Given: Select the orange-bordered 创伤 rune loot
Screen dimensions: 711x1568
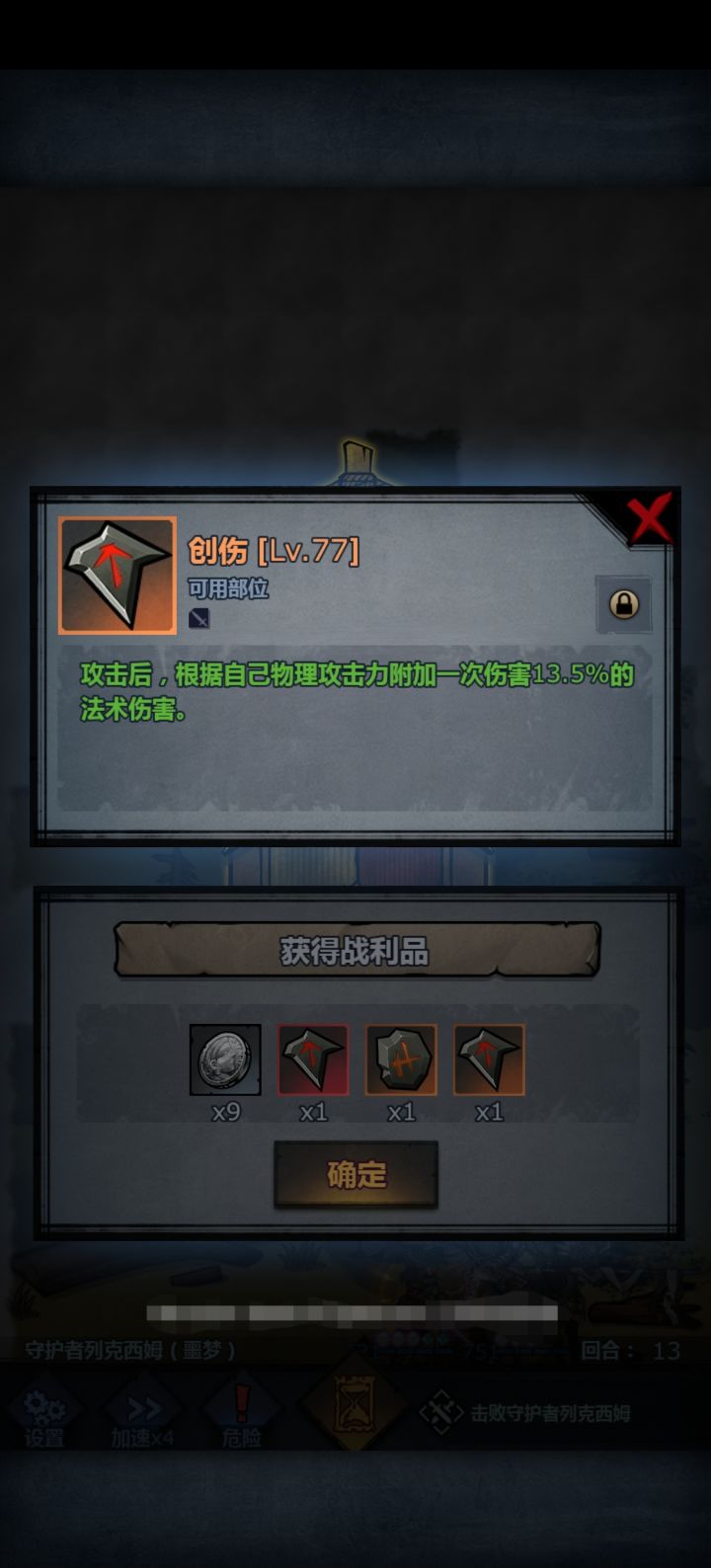Looking at the screenshot, I should [489, 1059].
